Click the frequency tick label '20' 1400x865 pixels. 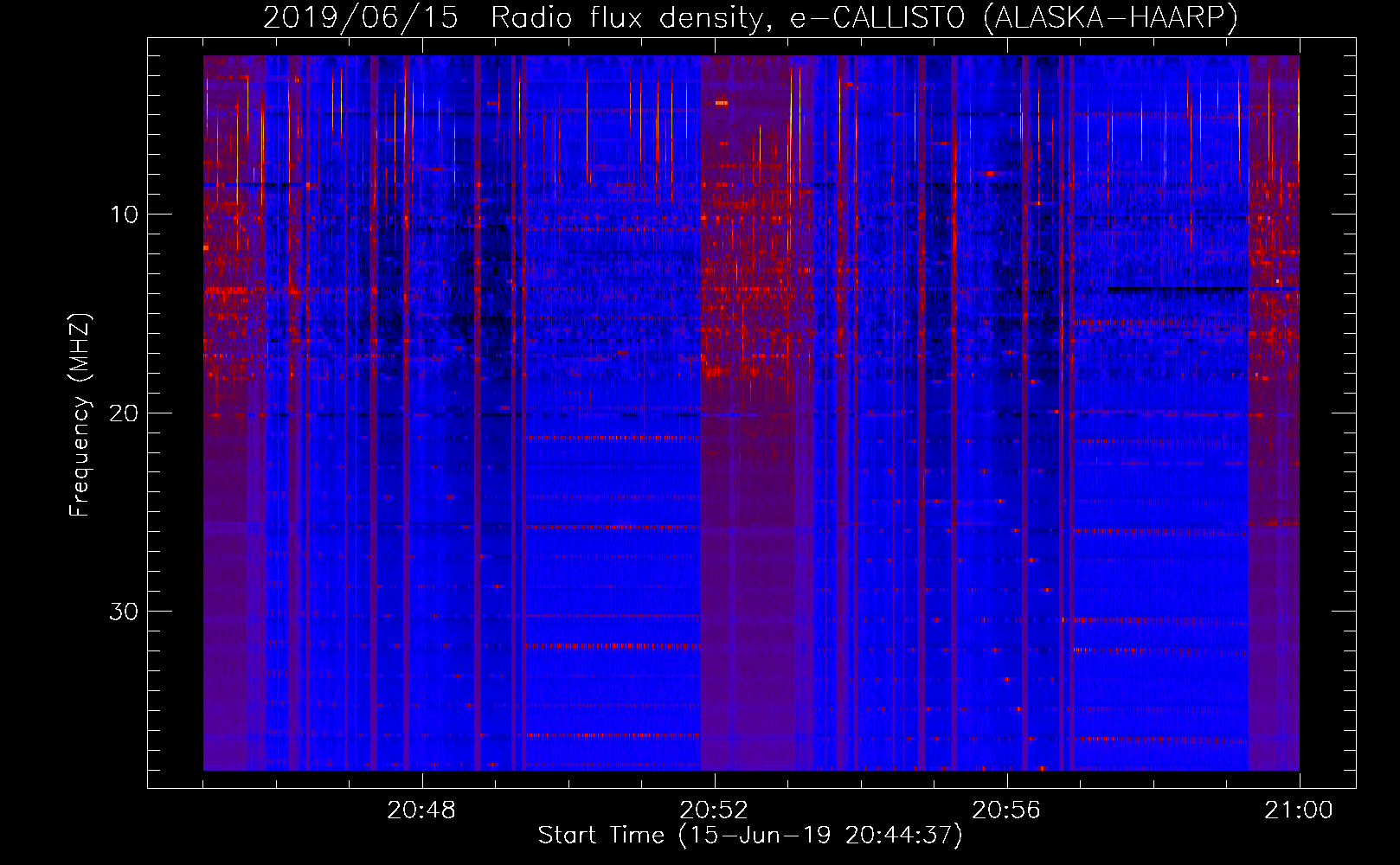click(124, 413)
